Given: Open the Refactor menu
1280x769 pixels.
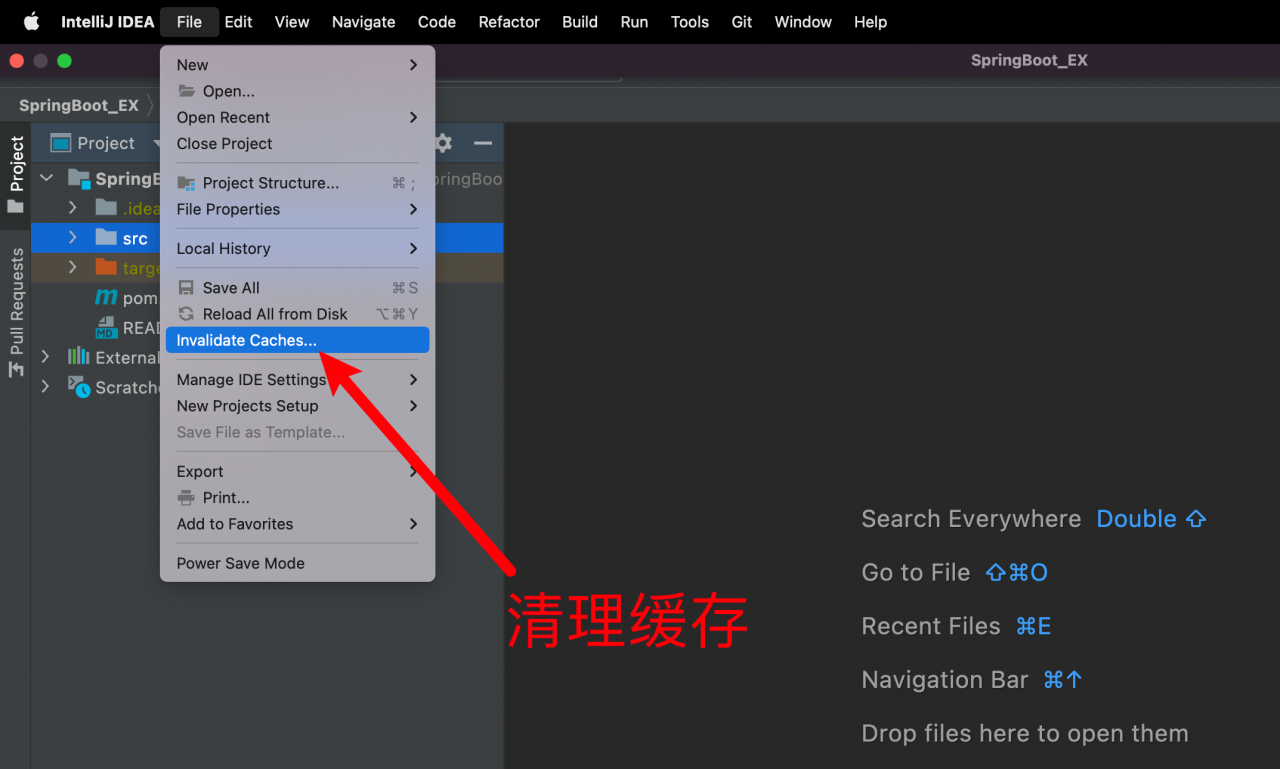Looking at the screenshot, I should click(x=509, y=21).
